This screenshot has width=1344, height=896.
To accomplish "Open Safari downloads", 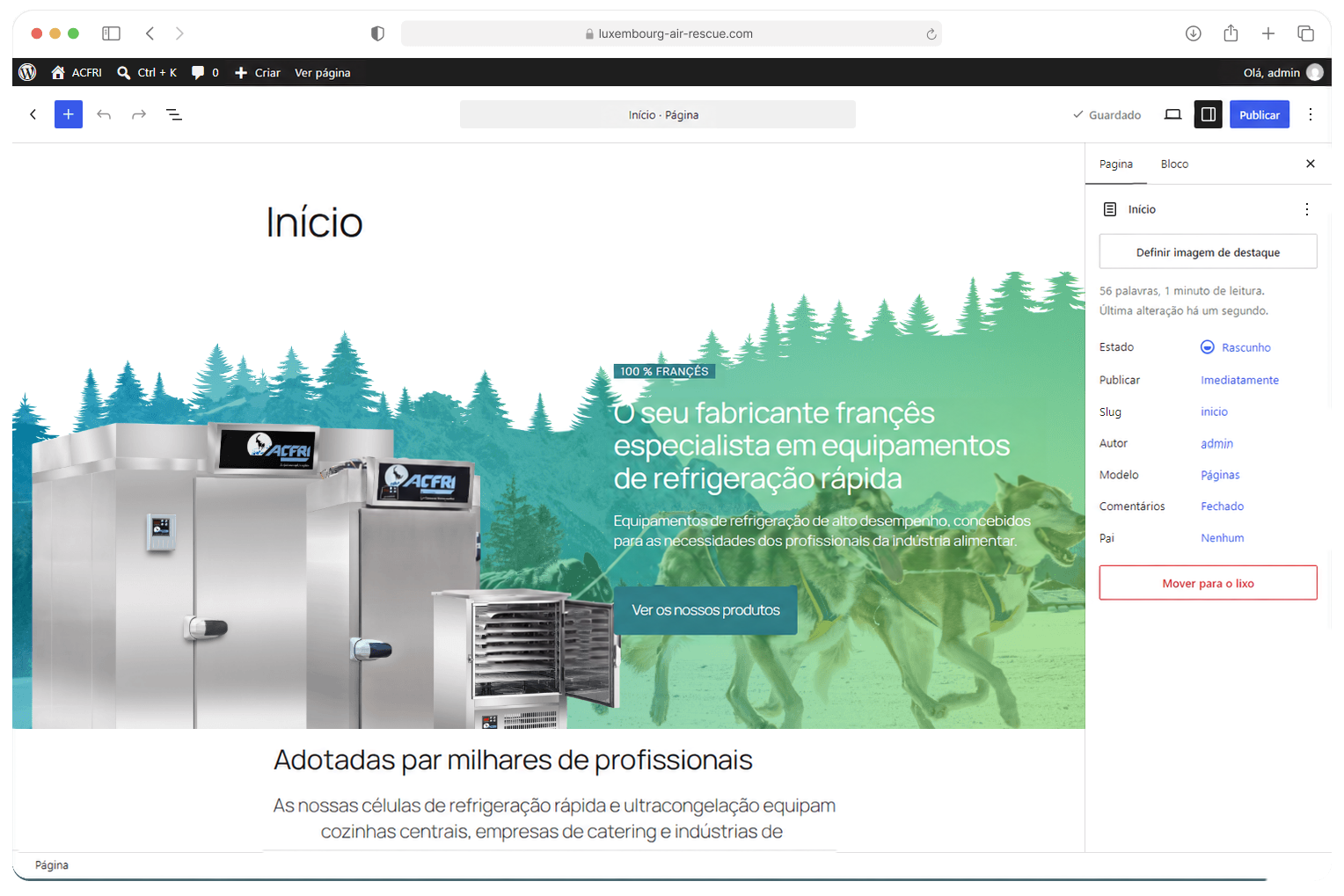I will point(1193,33).
